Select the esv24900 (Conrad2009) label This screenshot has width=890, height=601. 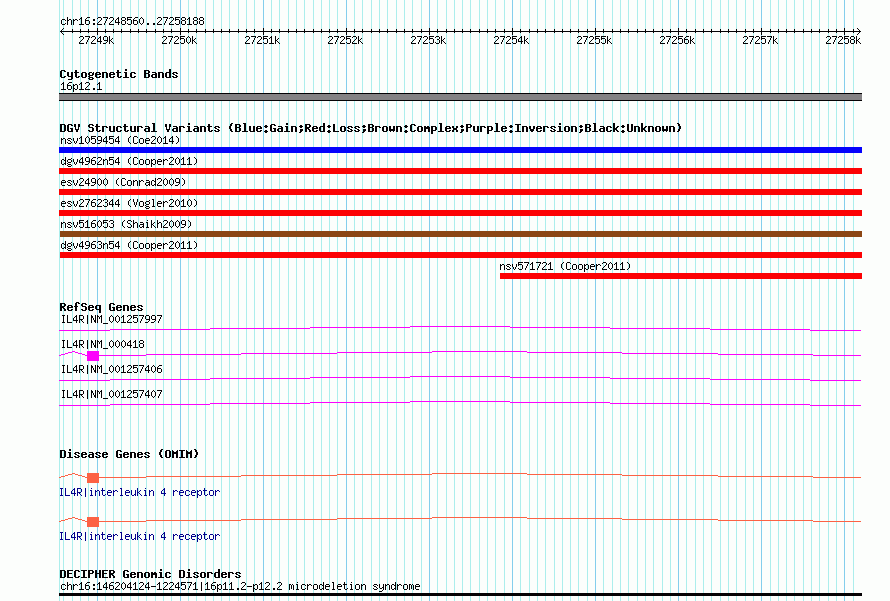(x=123, y=182)
